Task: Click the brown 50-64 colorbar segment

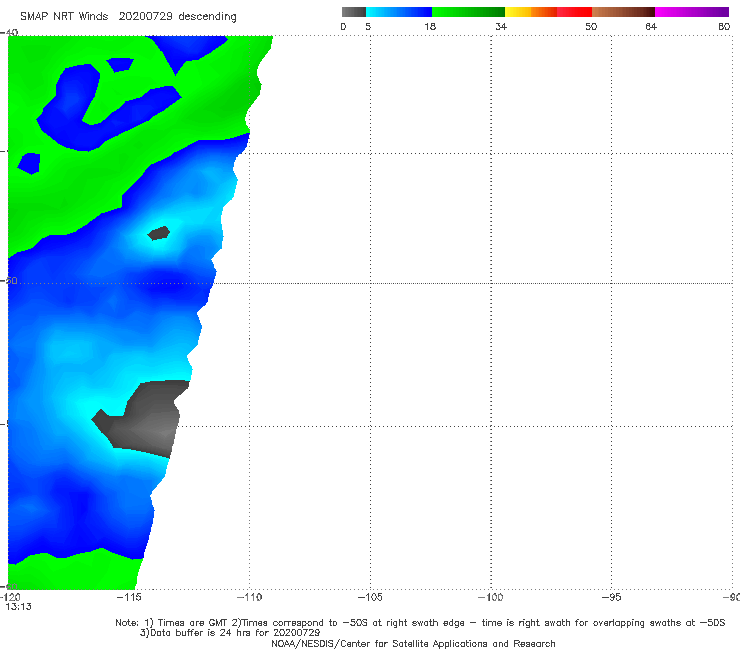Action: 623,12
